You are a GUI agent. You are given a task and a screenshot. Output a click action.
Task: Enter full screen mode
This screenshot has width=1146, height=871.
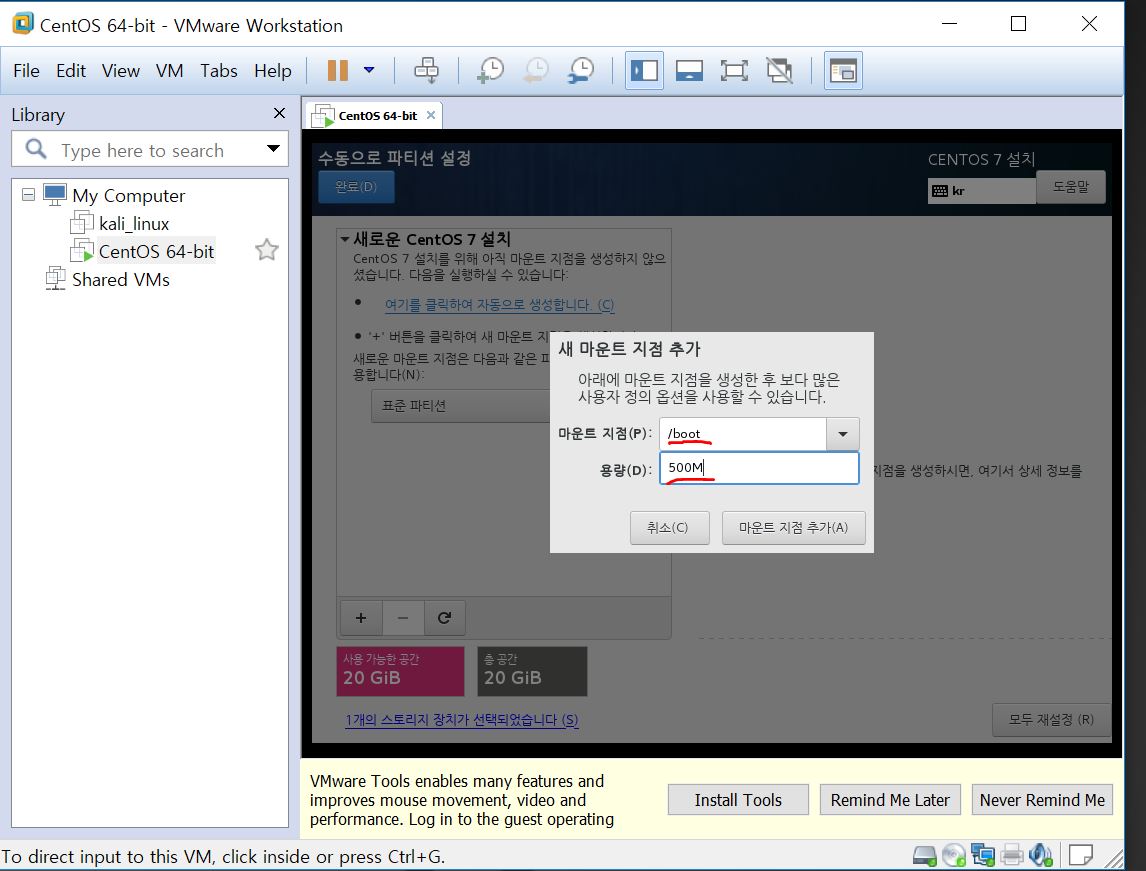(734, 70)
